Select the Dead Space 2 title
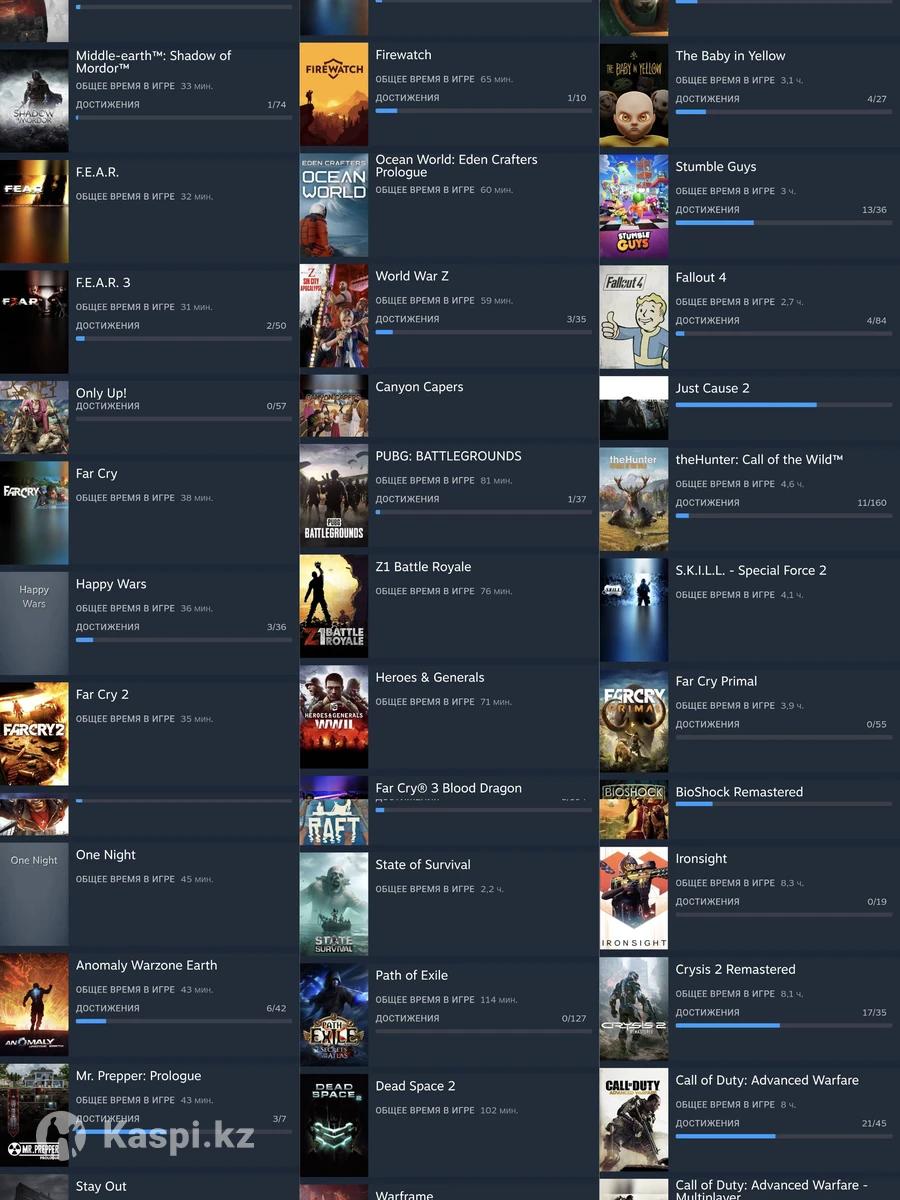Screen dimensions: 900x1200 (415, 1086)
